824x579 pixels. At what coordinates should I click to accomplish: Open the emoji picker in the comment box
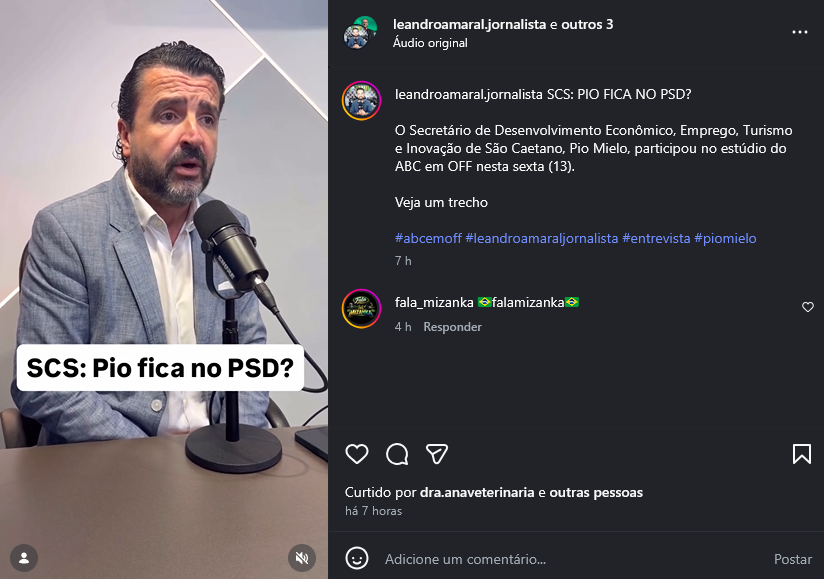[357, 559]
